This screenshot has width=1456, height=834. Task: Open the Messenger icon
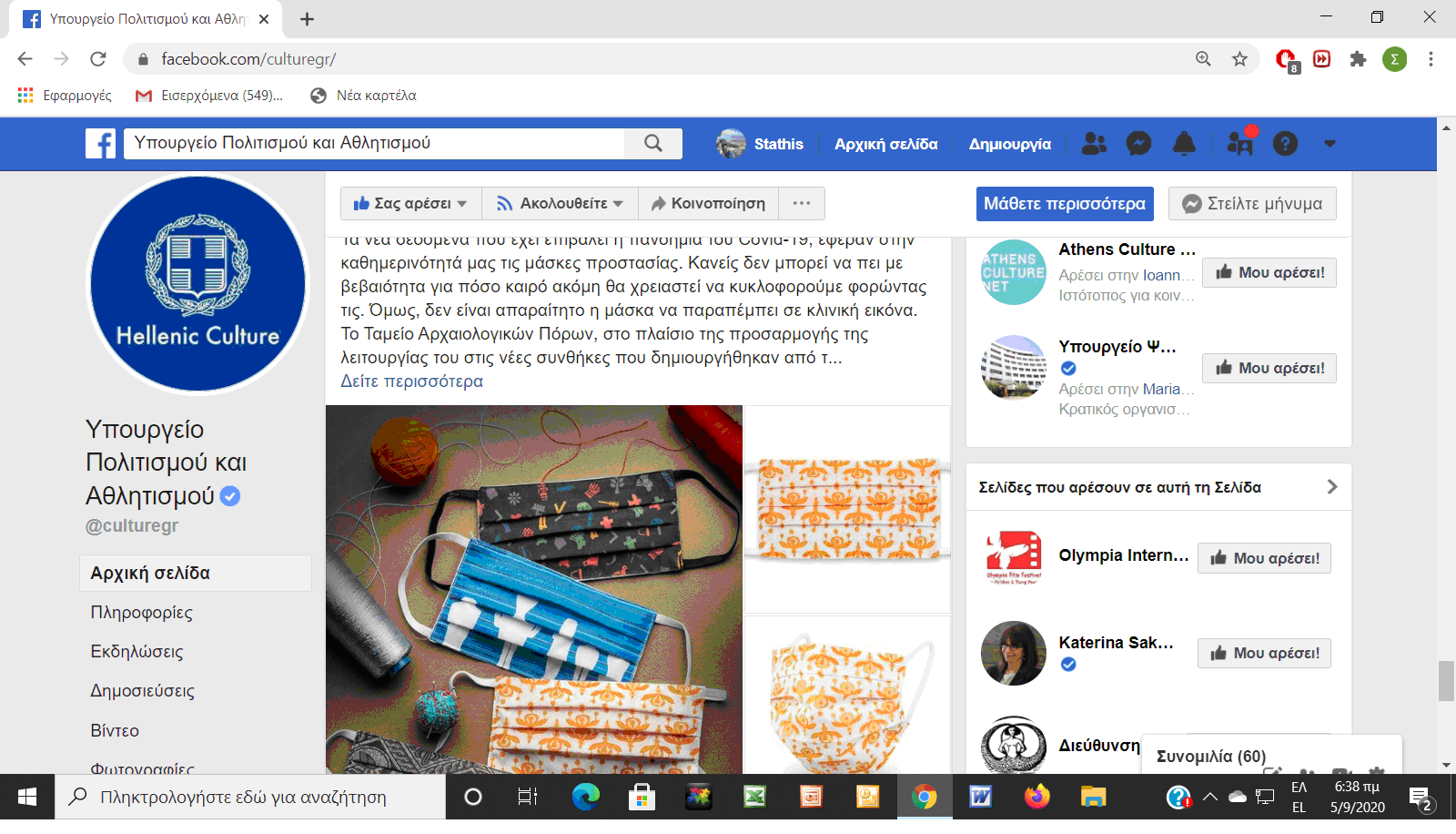1138,144
